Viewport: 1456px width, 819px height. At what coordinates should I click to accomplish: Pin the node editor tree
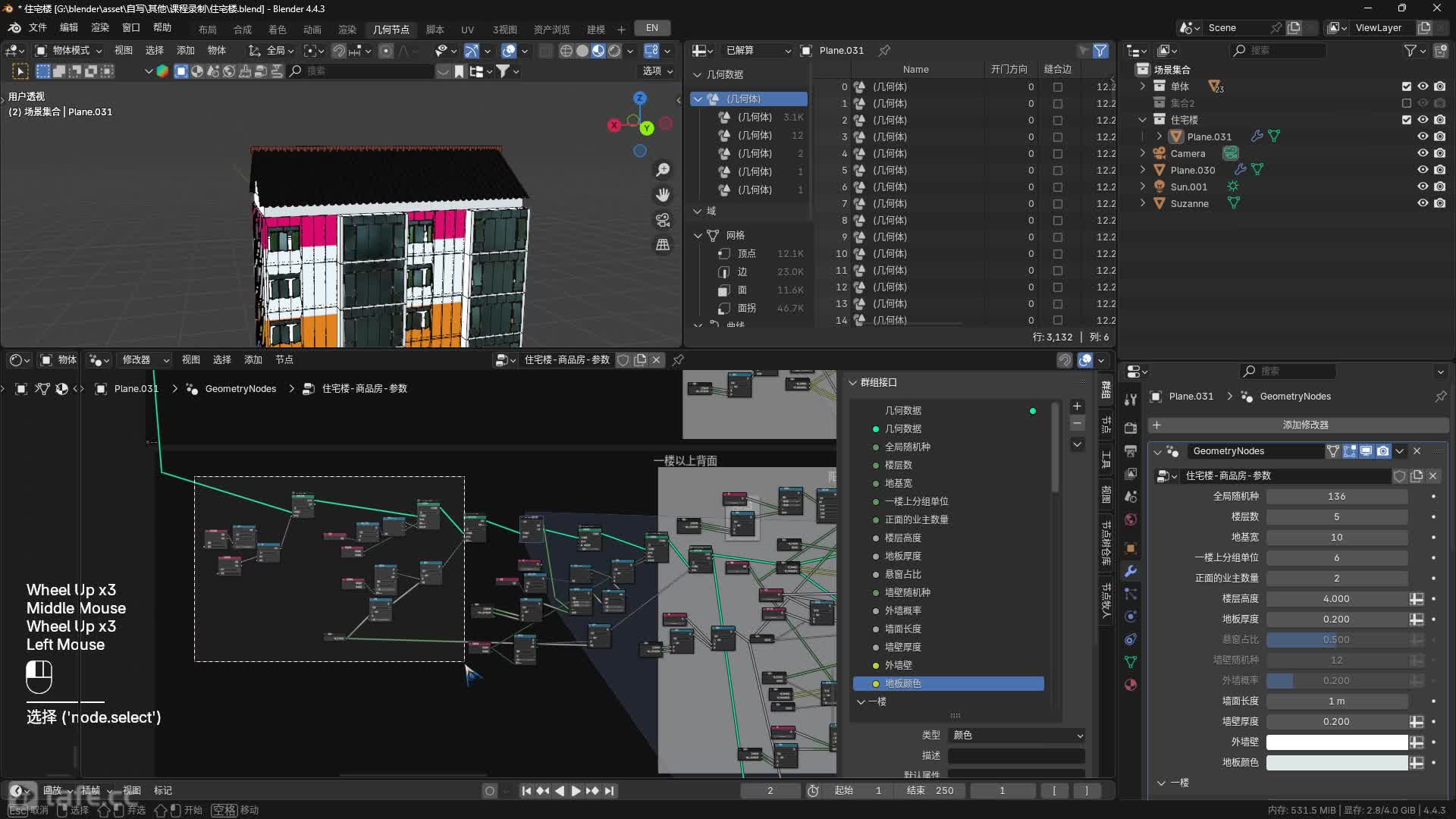click(x=678, y=360)
